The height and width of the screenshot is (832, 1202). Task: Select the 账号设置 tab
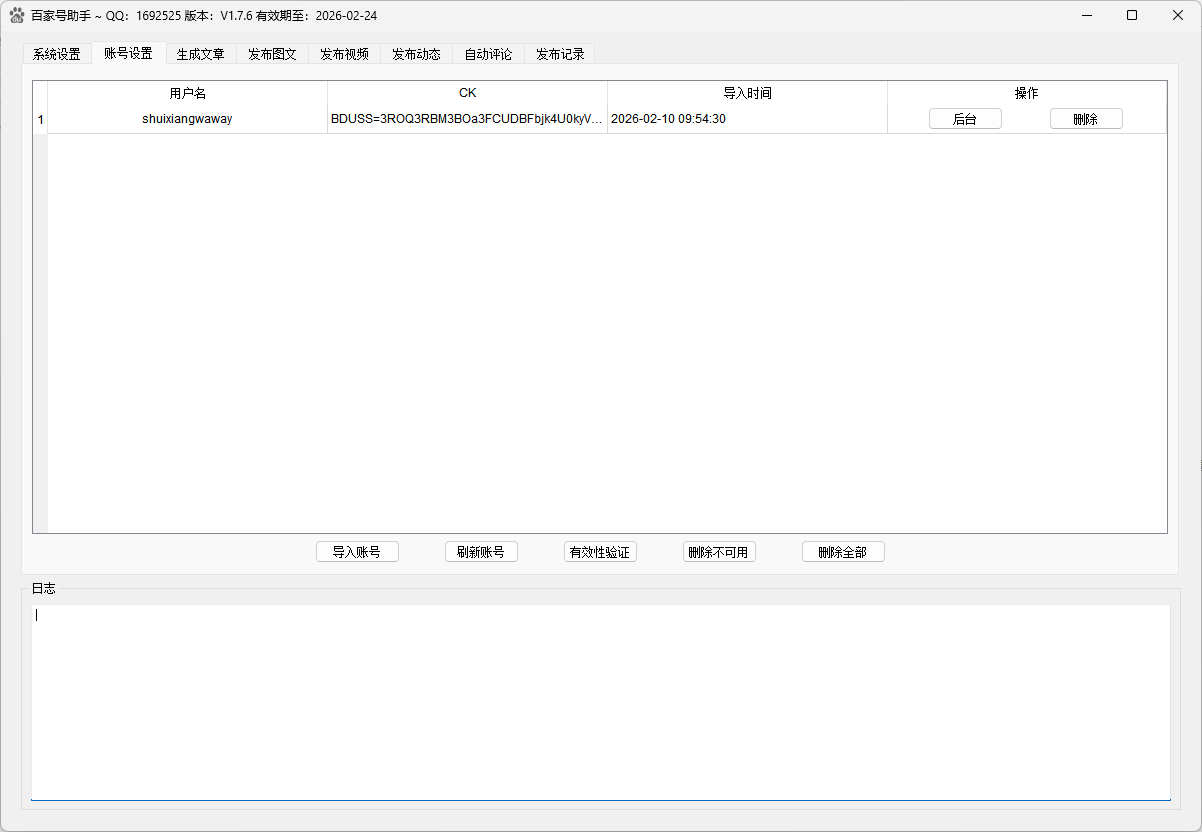point(128,54)
